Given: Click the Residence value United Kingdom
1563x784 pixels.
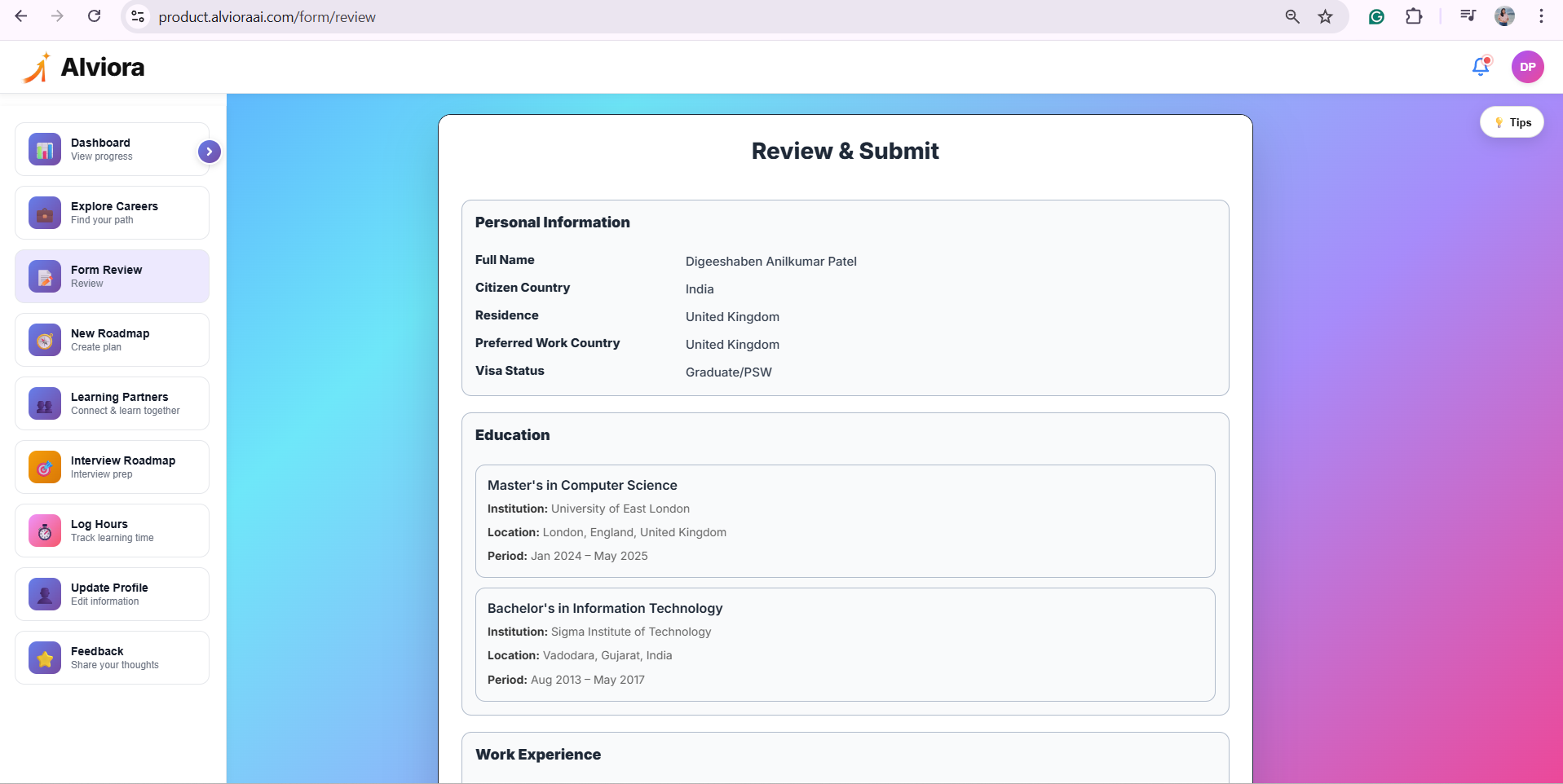Looking at the screenshot, I should coord(732,317).
